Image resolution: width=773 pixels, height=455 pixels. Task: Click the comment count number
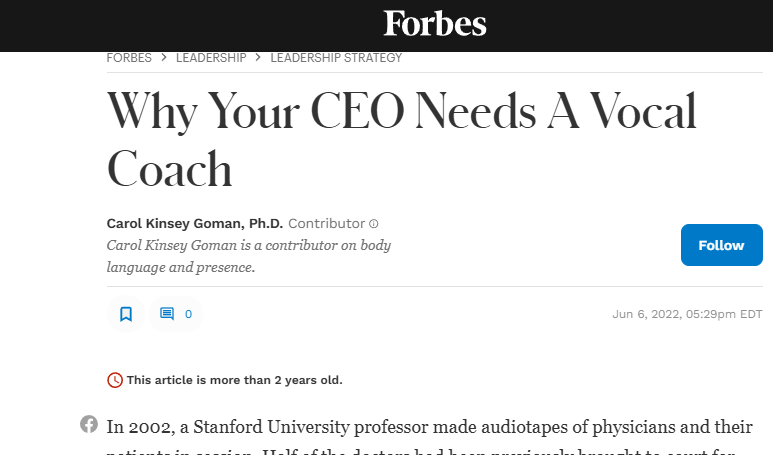(x=188, y=314)
